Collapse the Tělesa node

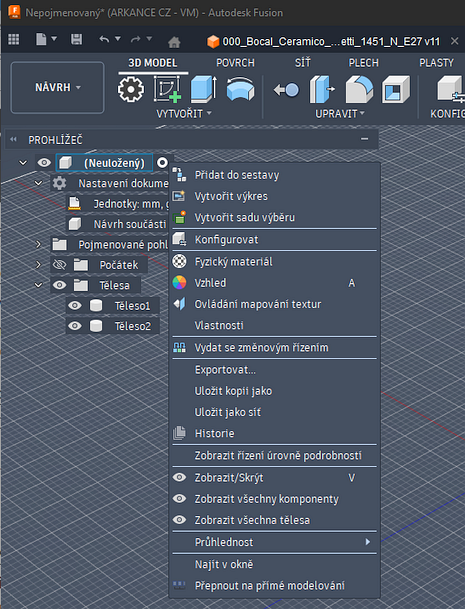point(38,285)
